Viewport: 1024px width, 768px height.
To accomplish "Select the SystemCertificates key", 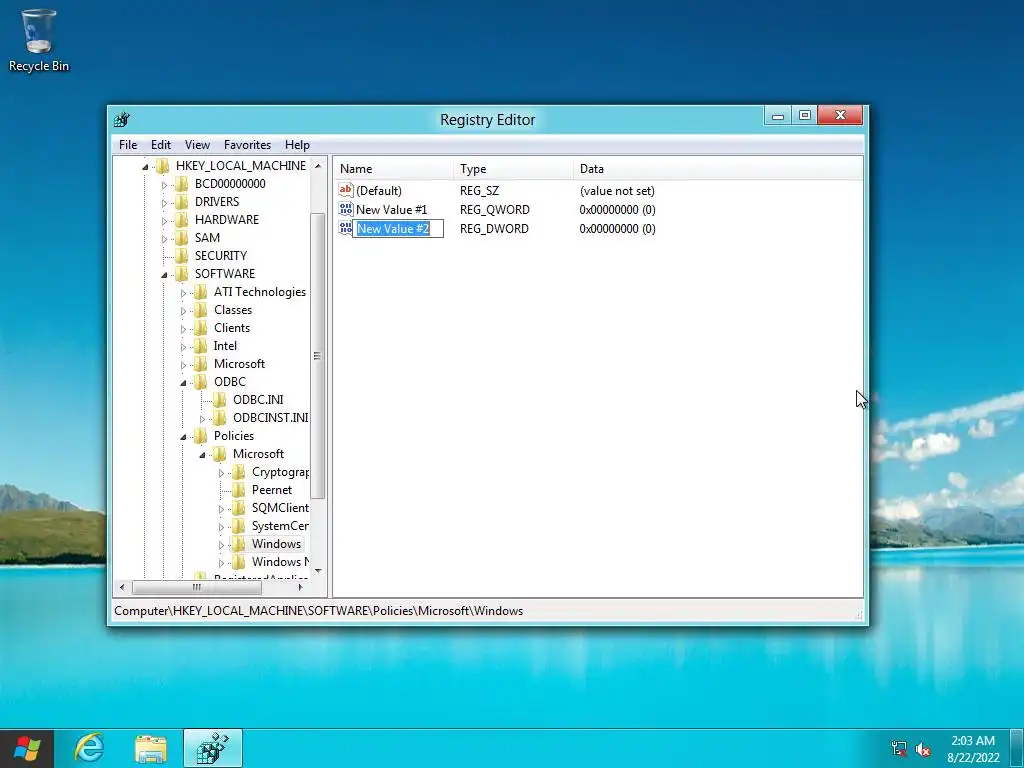I will 280,526.
